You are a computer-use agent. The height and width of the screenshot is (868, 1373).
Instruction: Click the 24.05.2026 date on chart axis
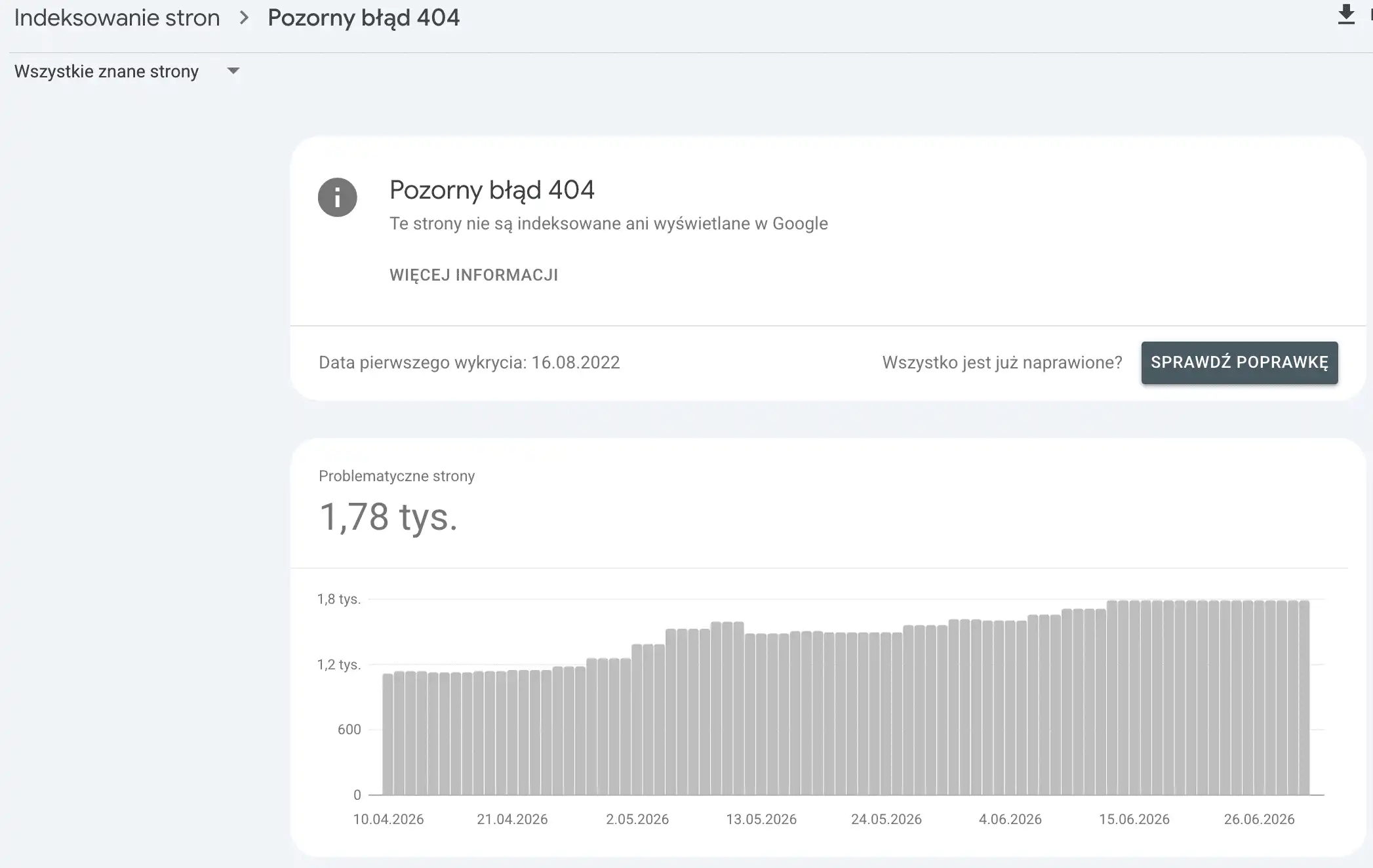click(886, 819)
